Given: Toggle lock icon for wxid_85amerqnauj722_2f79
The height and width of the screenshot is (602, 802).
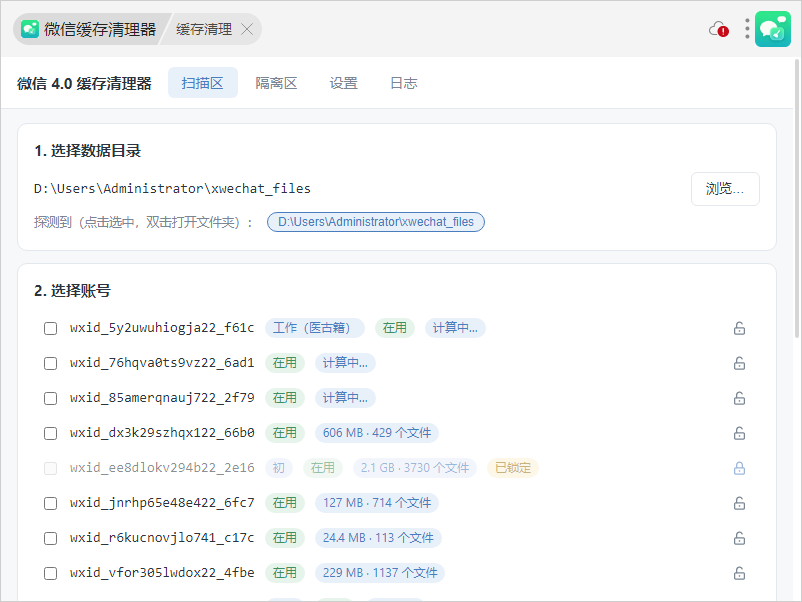Looking at the screenshot, I should pos(739,398).
